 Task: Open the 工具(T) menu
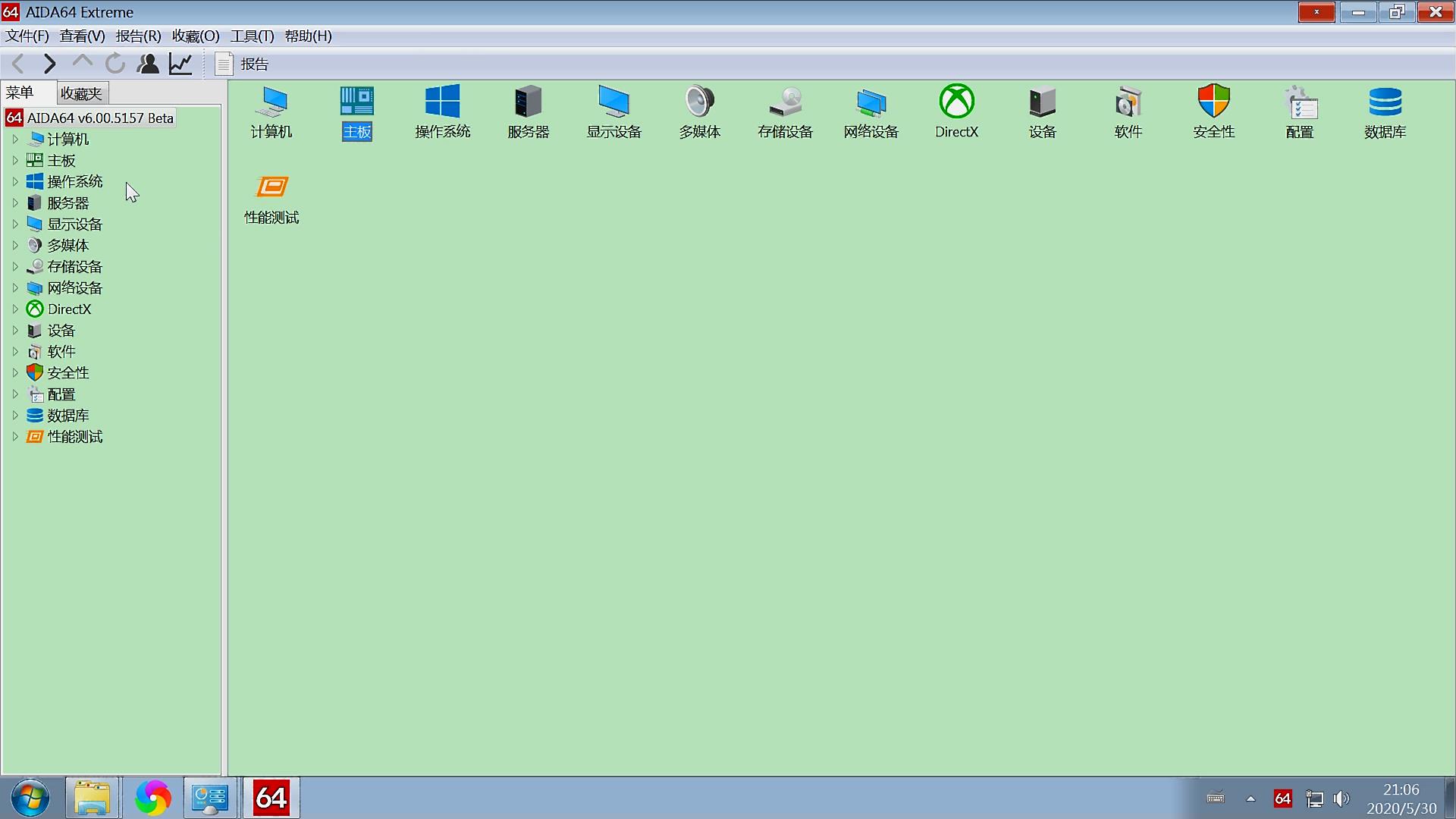tap(252, 36)
